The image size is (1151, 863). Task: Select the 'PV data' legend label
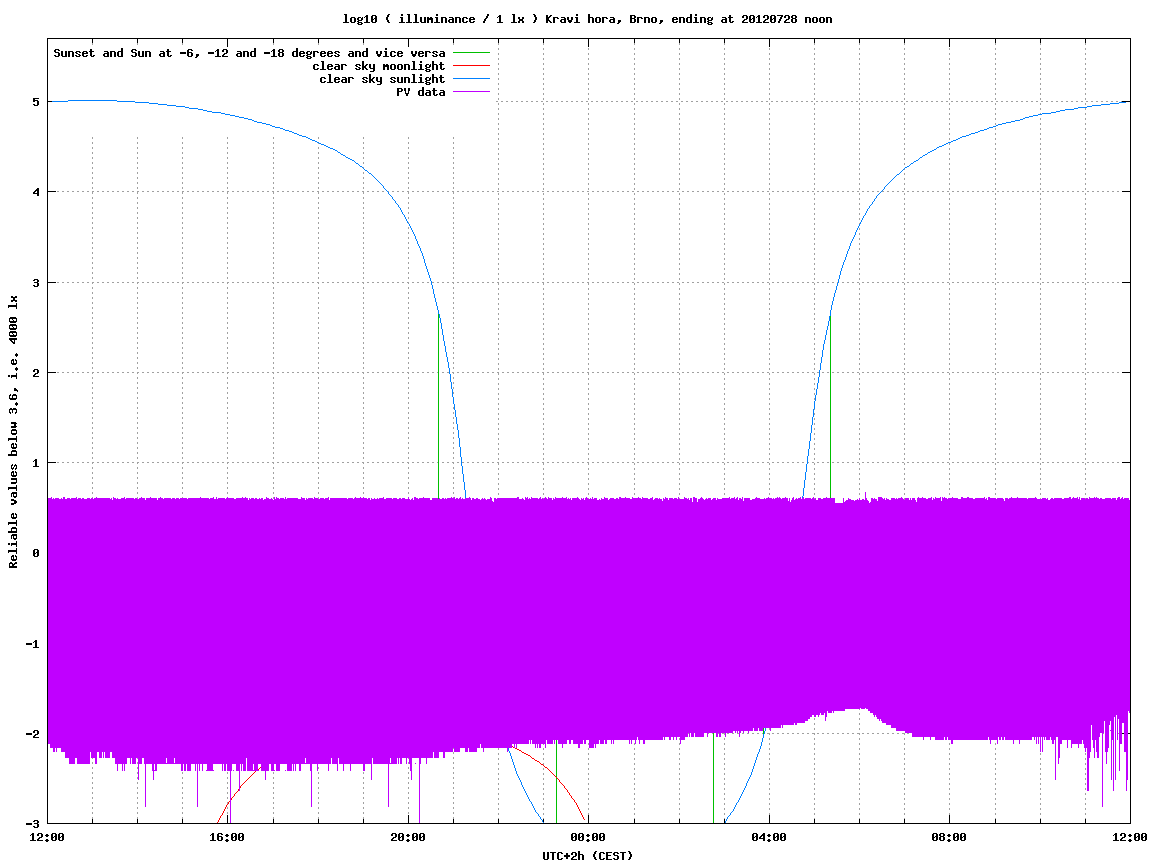point(421,92)
